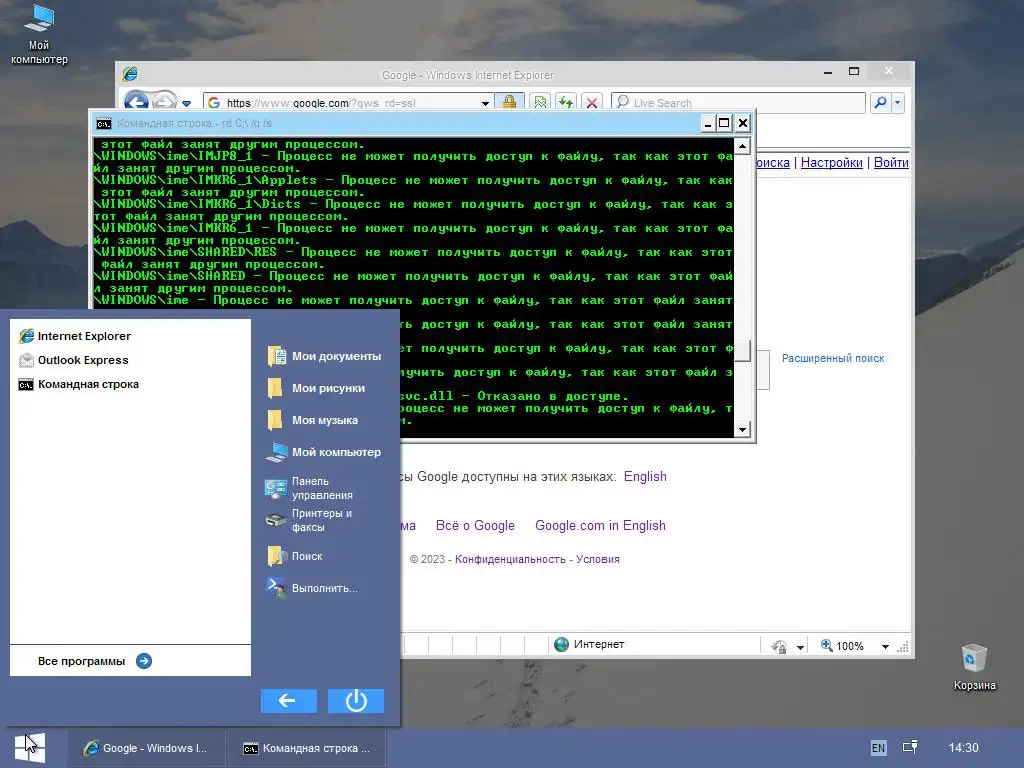Click the Live Search input field
The height and width of the screenshot is (768, 1024).
tap(738, 103)
